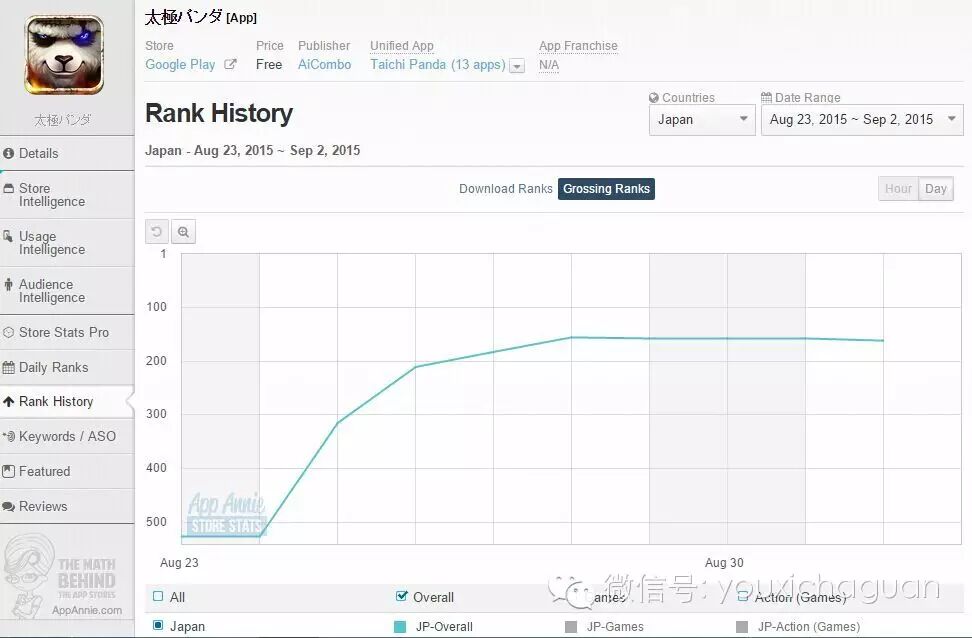Click the Audience Intelligence person icon

pyautogui.click(x=8, y=285)
